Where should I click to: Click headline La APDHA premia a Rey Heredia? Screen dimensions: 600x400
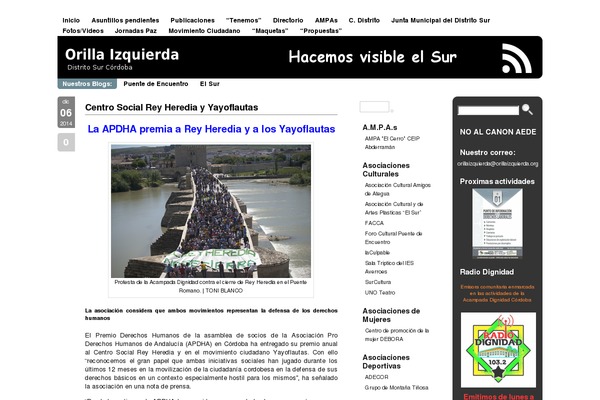pos(211,129)
